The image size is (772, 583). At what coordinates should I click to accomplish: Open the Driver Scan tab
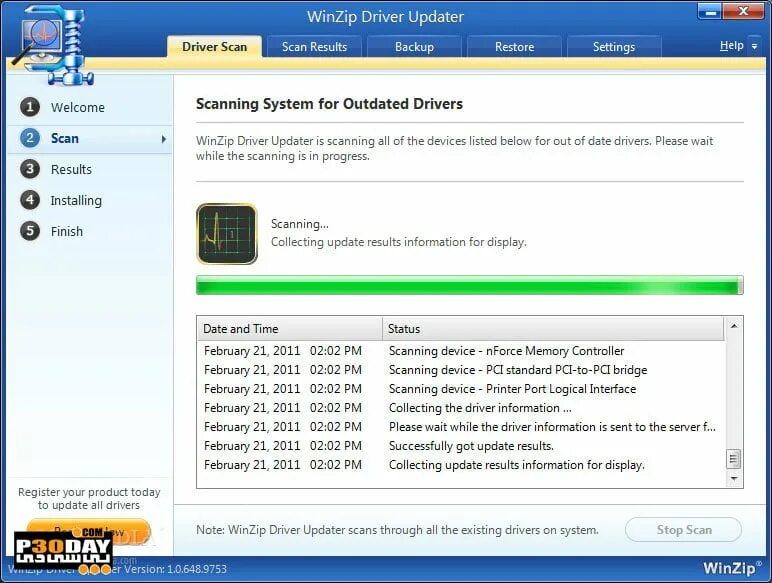(x=214, y=47)
